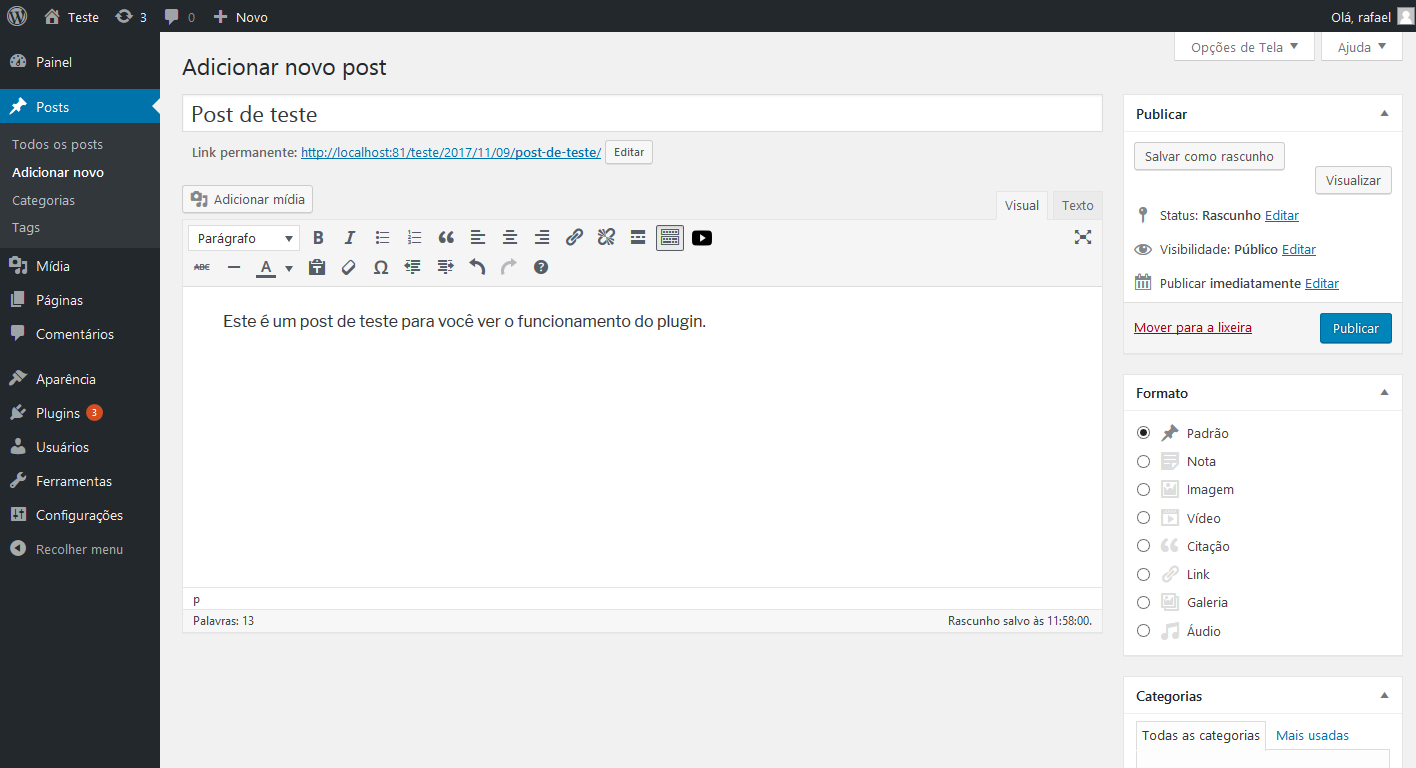Click Adicionar mídia button
This screenshot has width=1416, height=768.
[248, 199]
